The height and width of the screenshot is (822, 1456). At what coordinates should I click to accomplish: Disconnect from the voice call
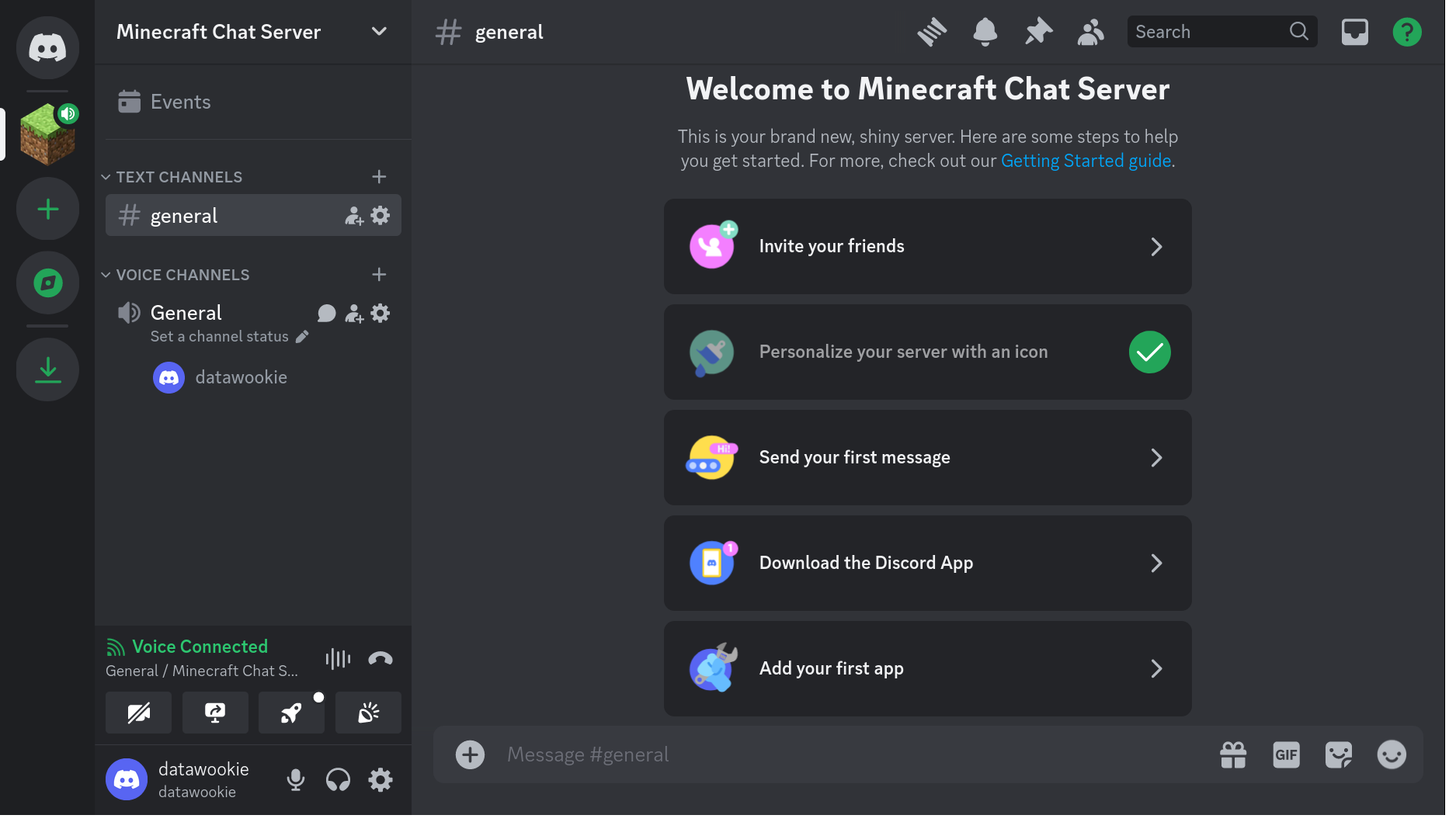[x=380, y=658]
